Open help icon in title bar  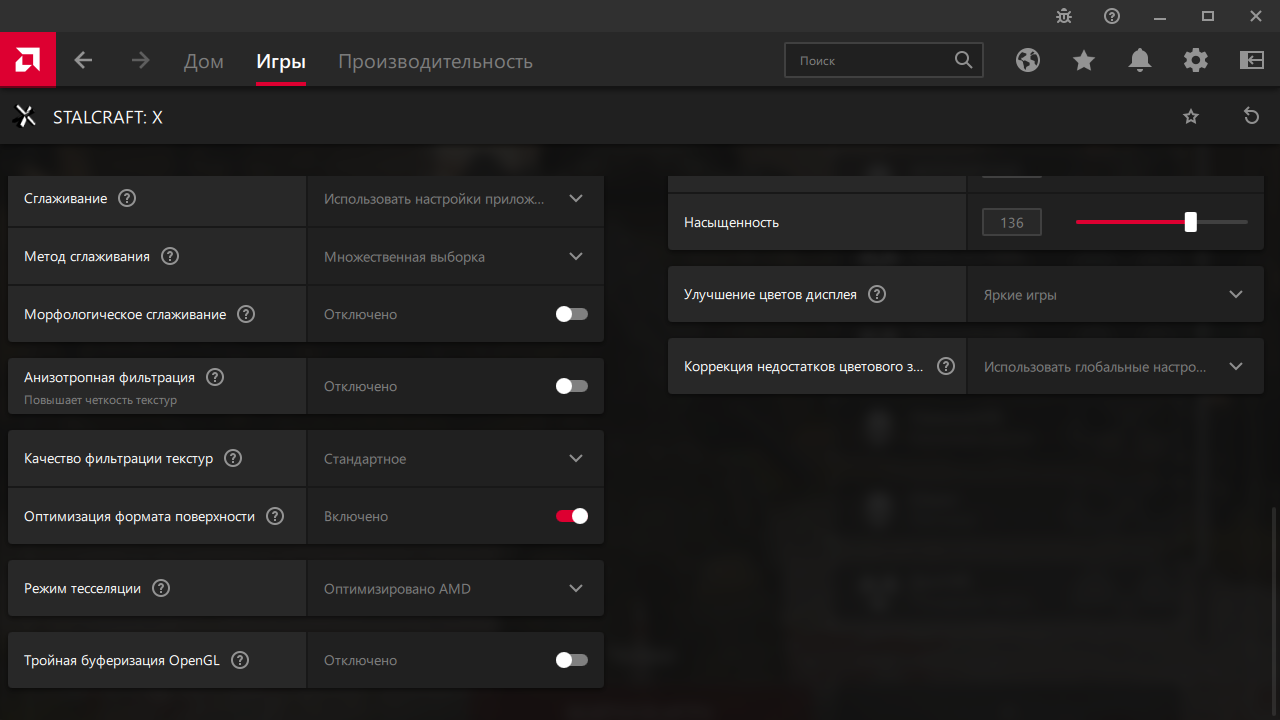click(x=1112, y=16)
